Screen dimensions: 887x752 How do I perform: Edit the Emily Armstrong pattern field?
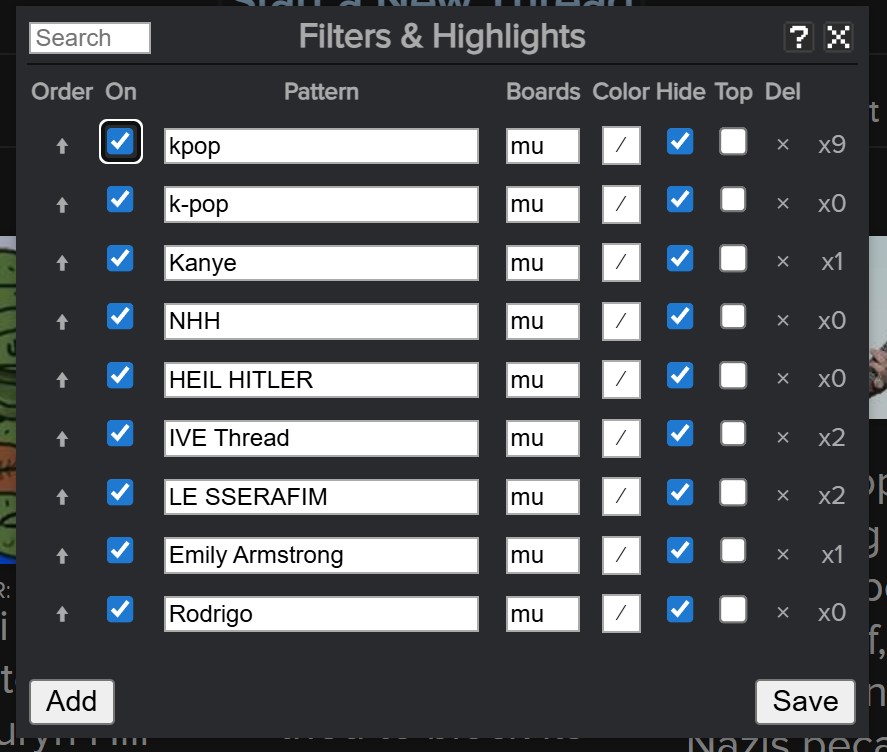(321, 555)
